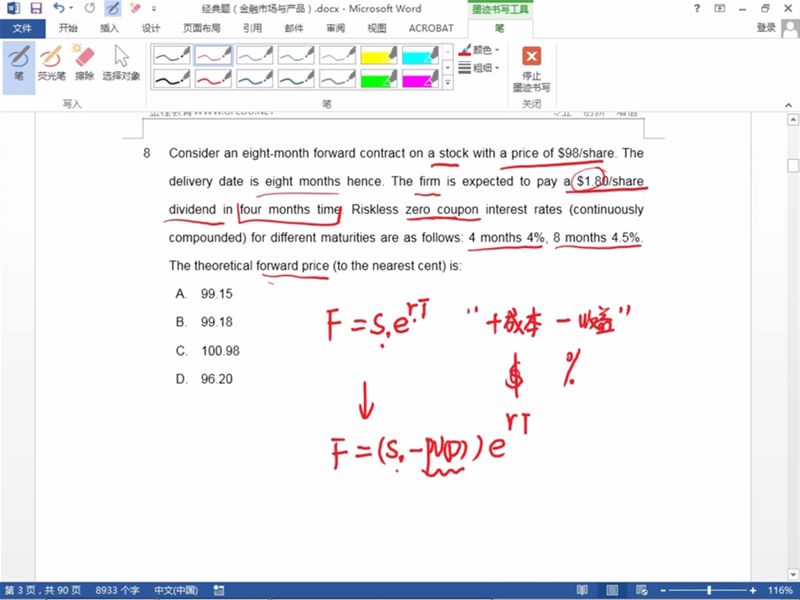
Task: Switch to the Home (开始) tab
Action: [68, 28]
